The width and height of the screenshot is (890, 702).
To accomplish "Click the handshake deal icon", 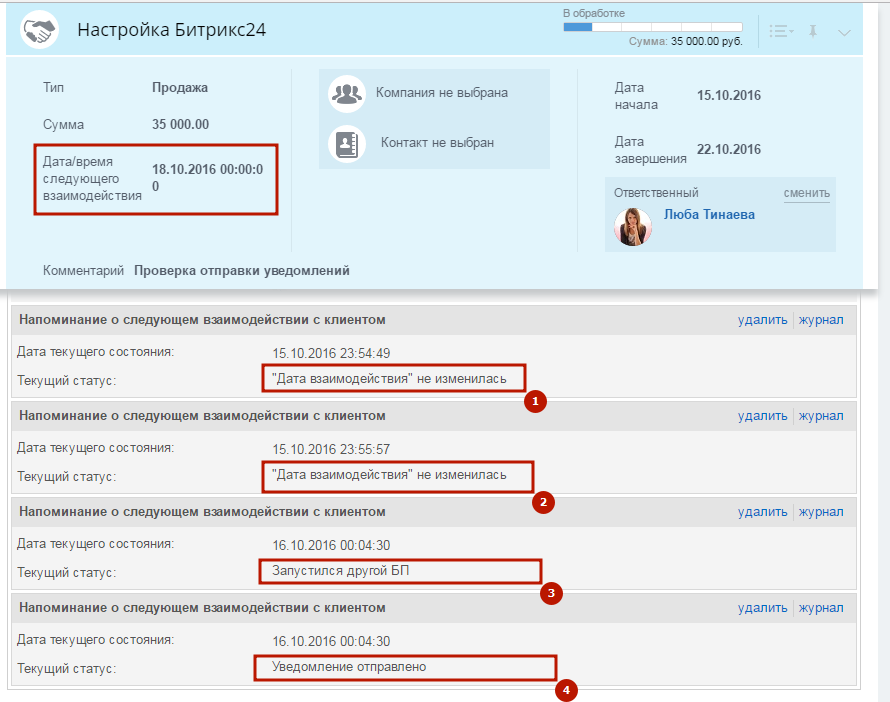I will click(39, 30).
